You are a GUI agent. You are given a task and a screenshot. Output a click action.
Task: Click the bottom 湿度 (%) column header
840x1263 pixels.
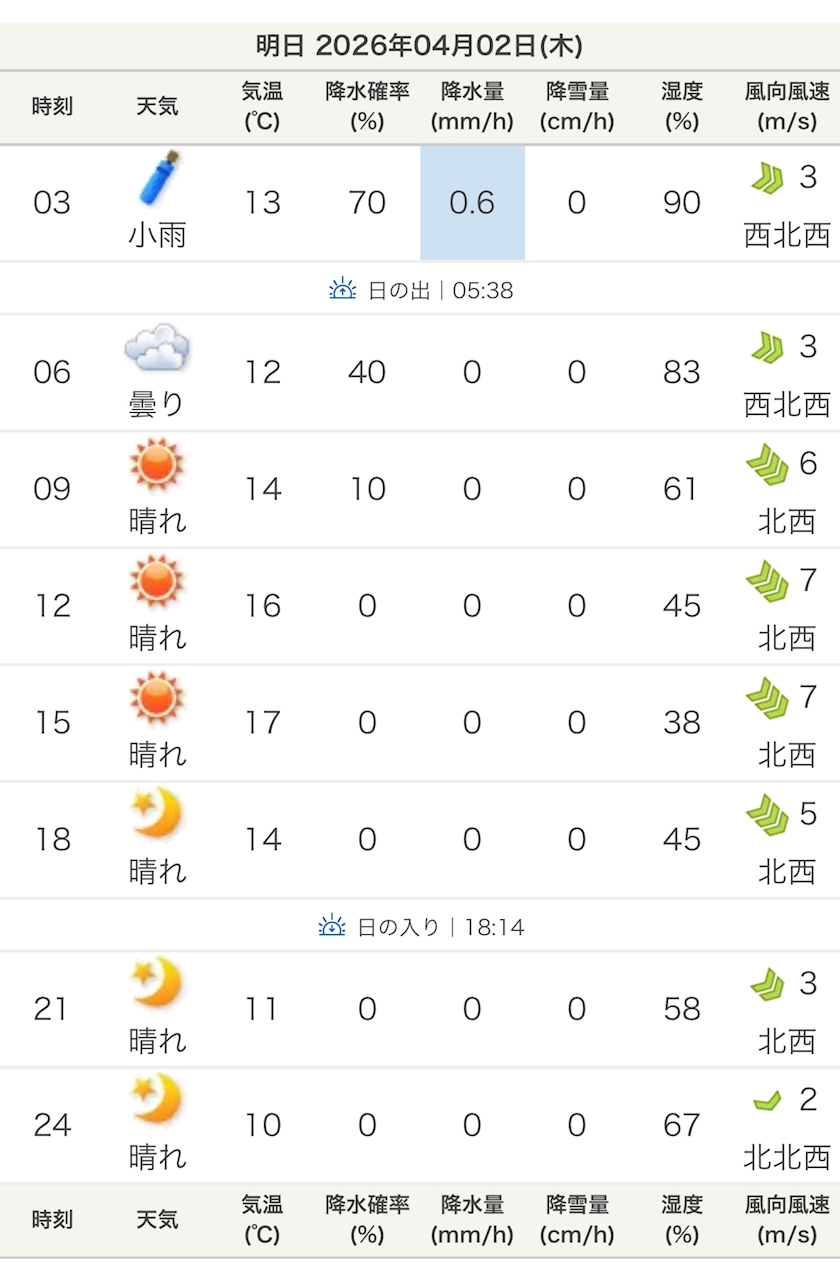[682, 1220]
